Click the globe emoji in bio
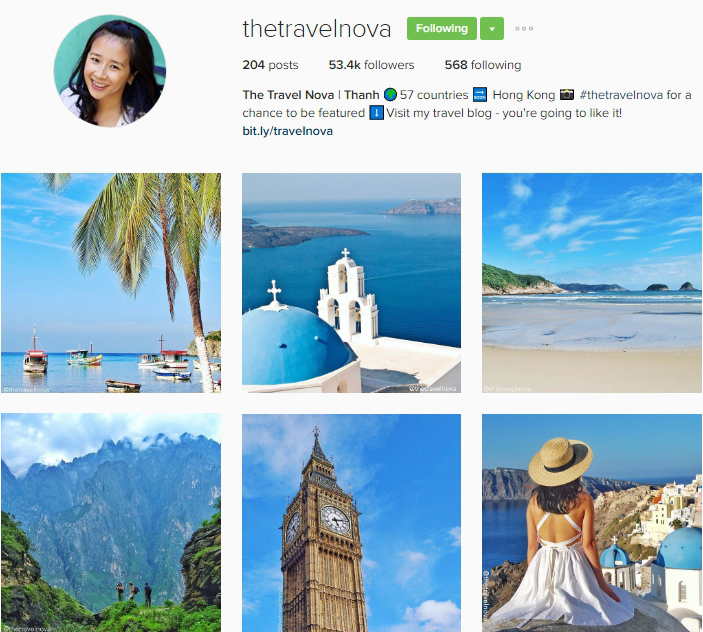 pos(390,95)
